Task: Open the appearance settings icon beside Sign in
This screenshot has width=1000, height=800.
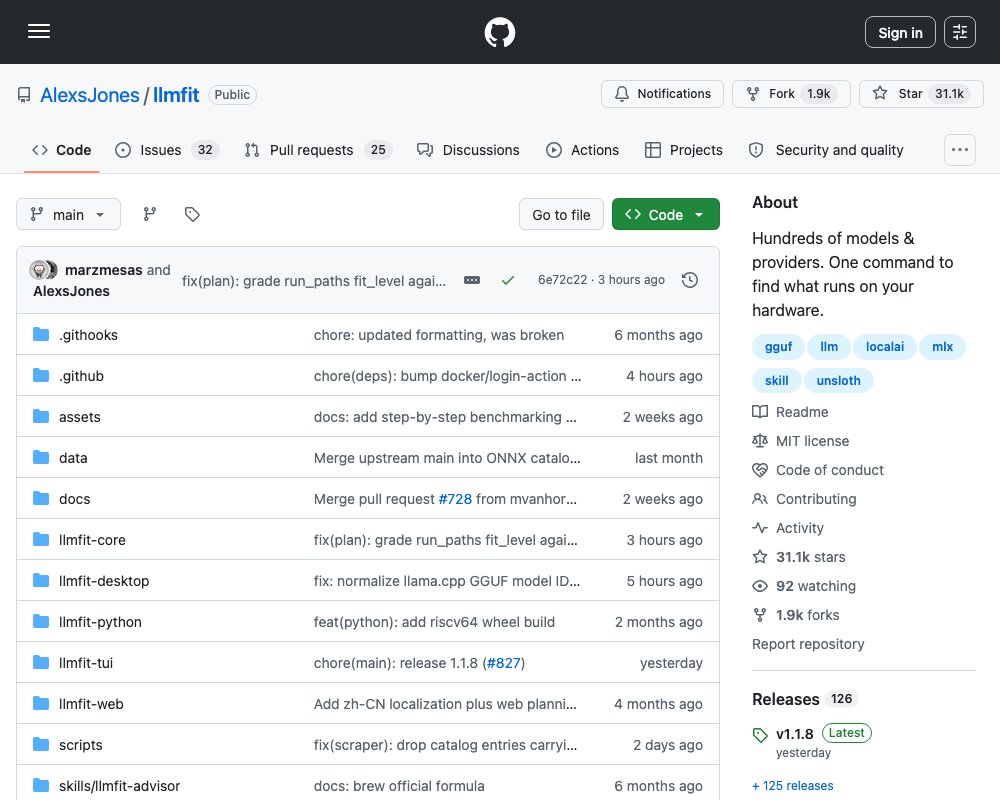Action: coord(959,32)
